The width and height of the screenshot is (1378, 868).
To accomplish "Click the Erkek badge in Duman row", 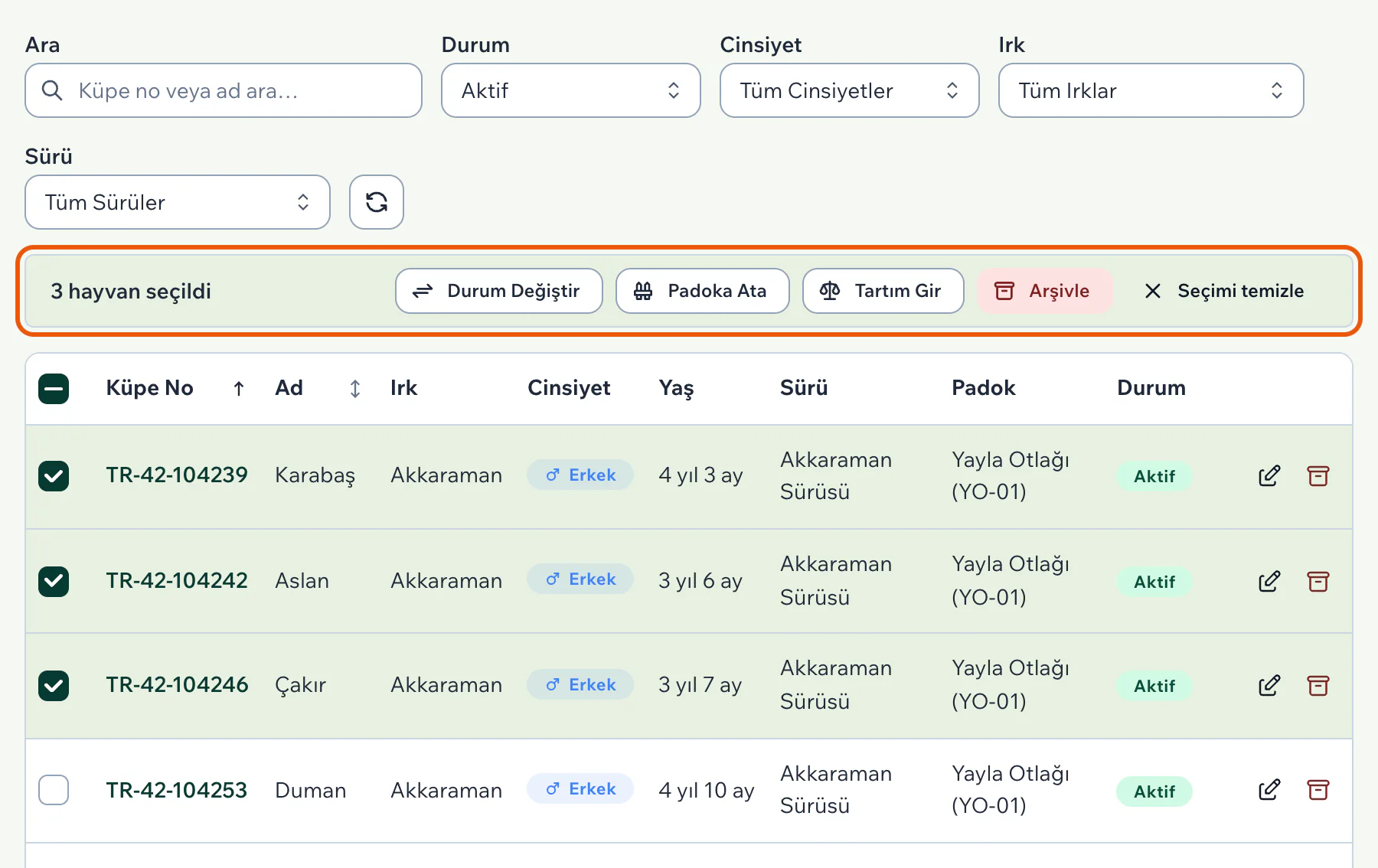I will click(x=580, y=789).
